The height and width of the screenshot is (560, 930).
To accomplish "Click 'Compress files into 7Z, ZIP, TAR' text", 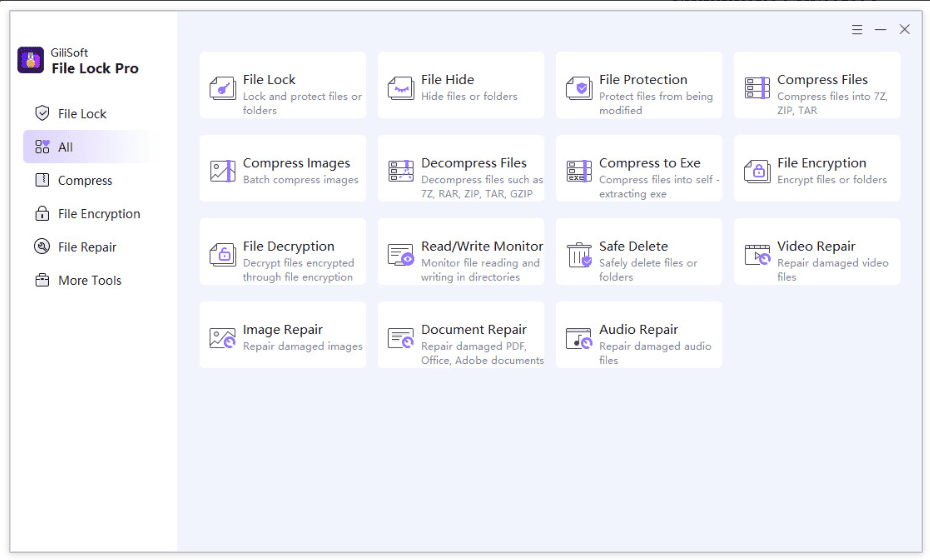I will [x=832, y=103].
